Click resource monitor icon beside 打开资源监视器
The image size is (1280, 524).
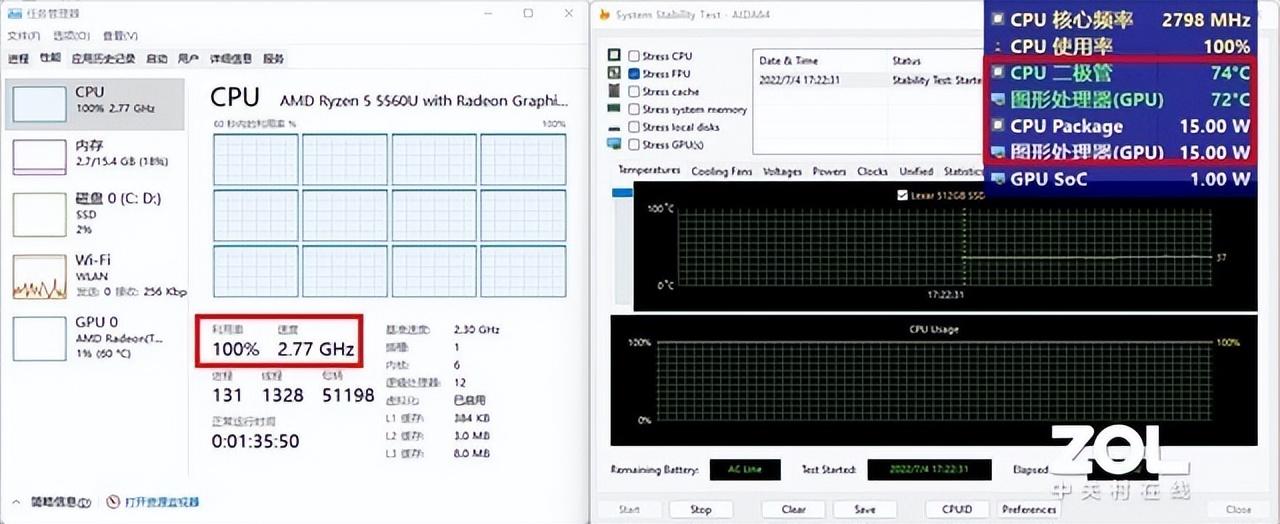click(x=113, y=502)
